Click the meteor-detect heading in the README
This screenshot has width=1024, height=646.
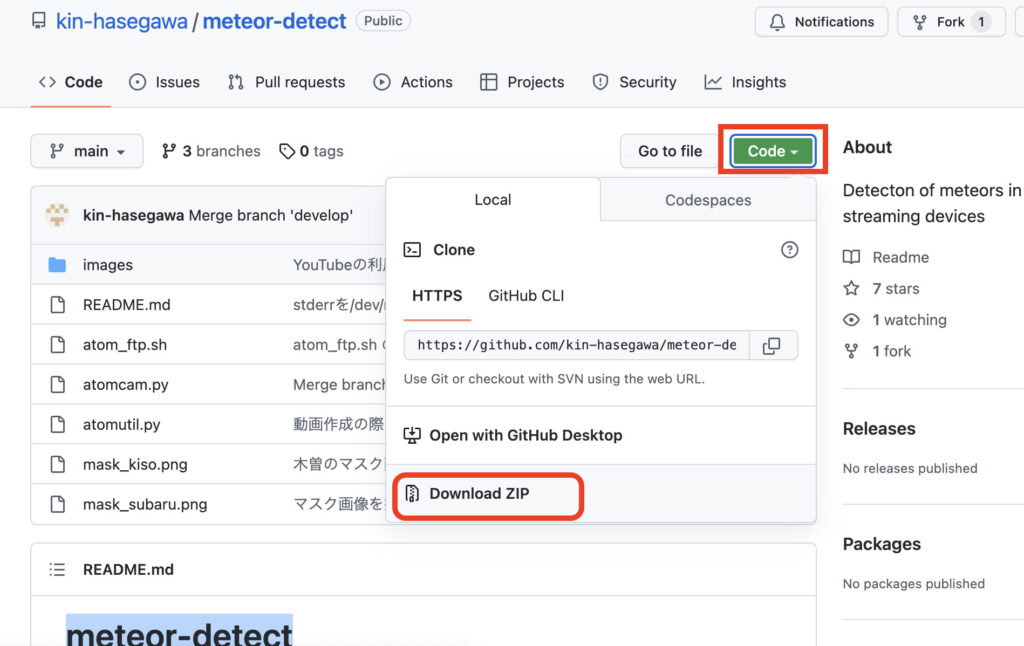(180, 632)
